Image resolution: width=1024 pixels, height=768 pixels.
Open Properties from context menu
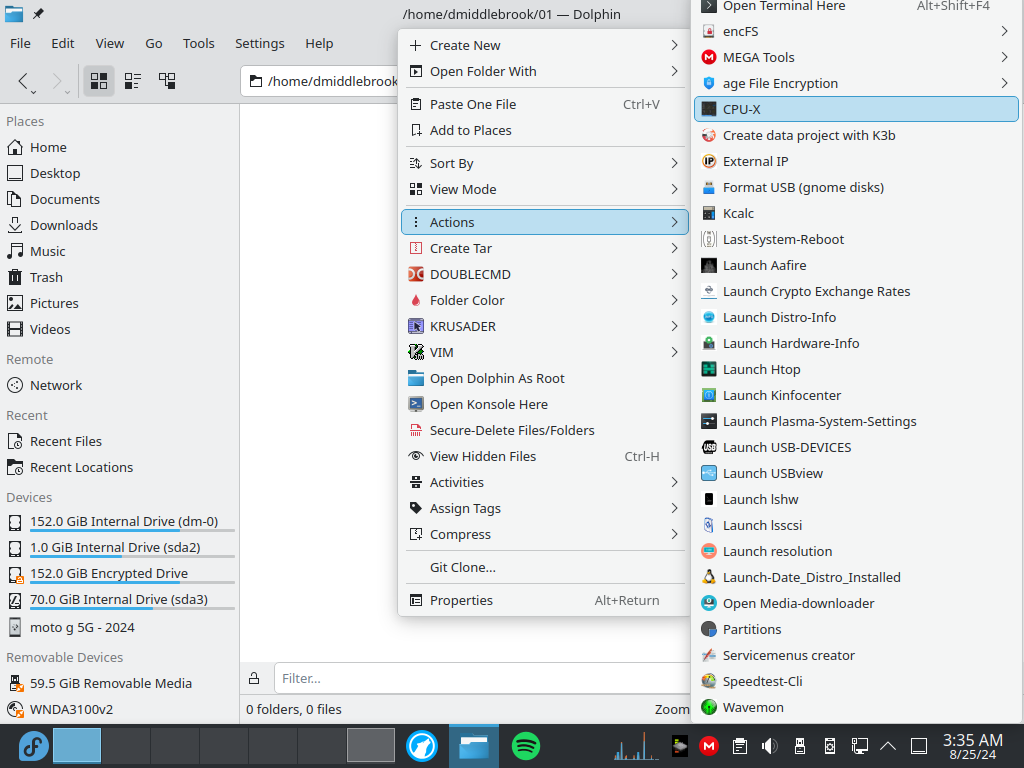pyautogui.click(x=544, y=600)
